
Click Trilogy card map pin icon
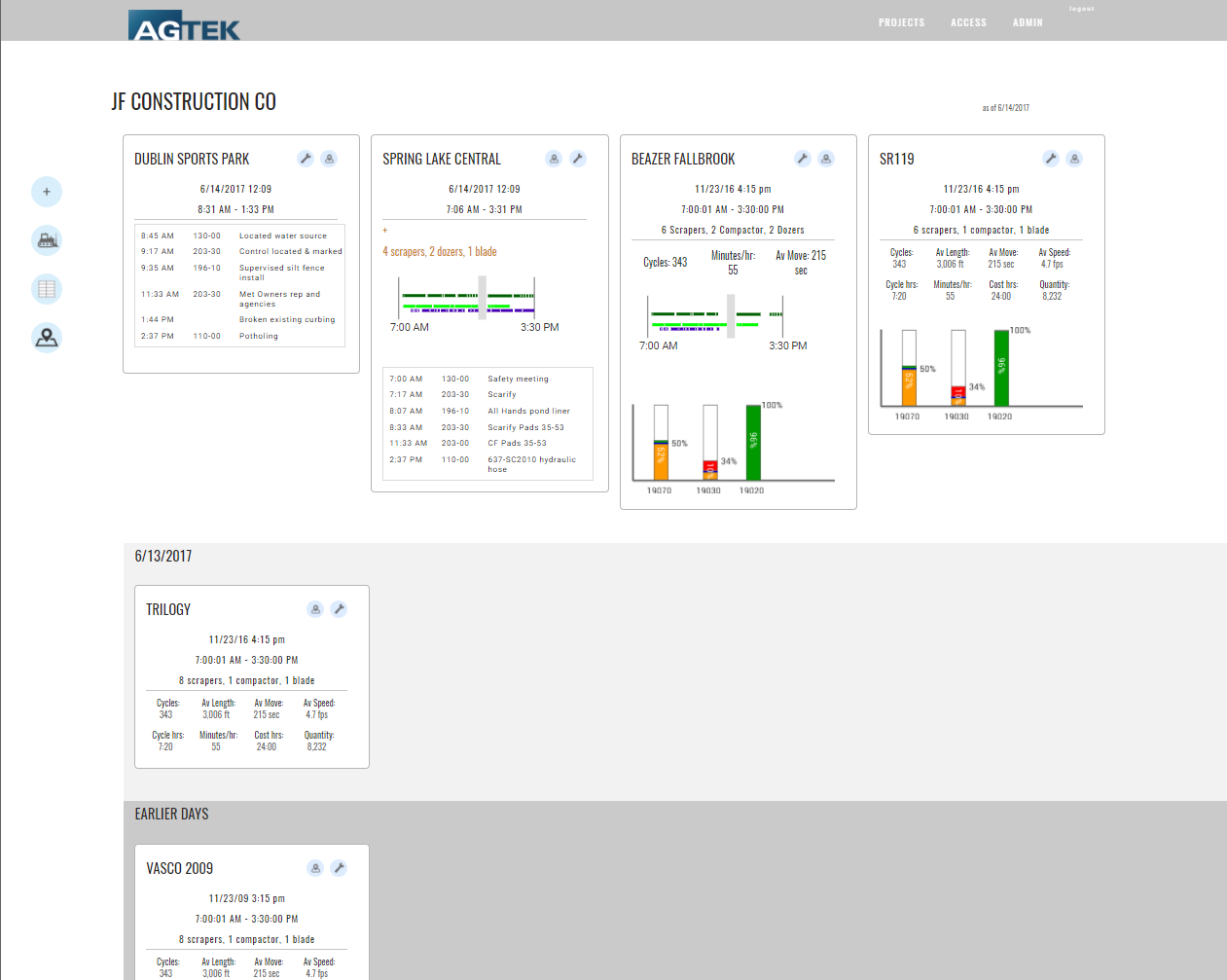point(315,609)
